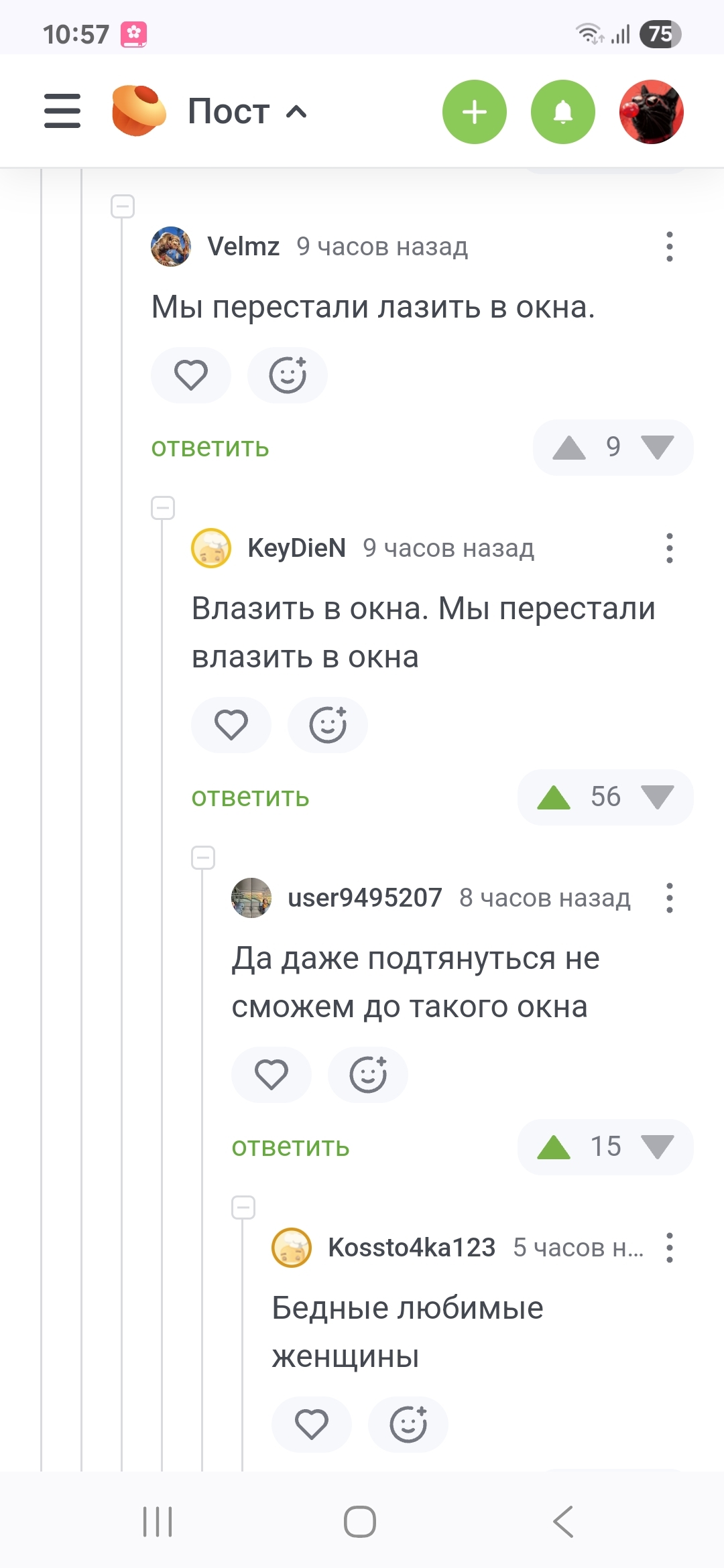Reply to the user9495207 comment
This screenshot has width=724, height=1568.
(290, 1147)
